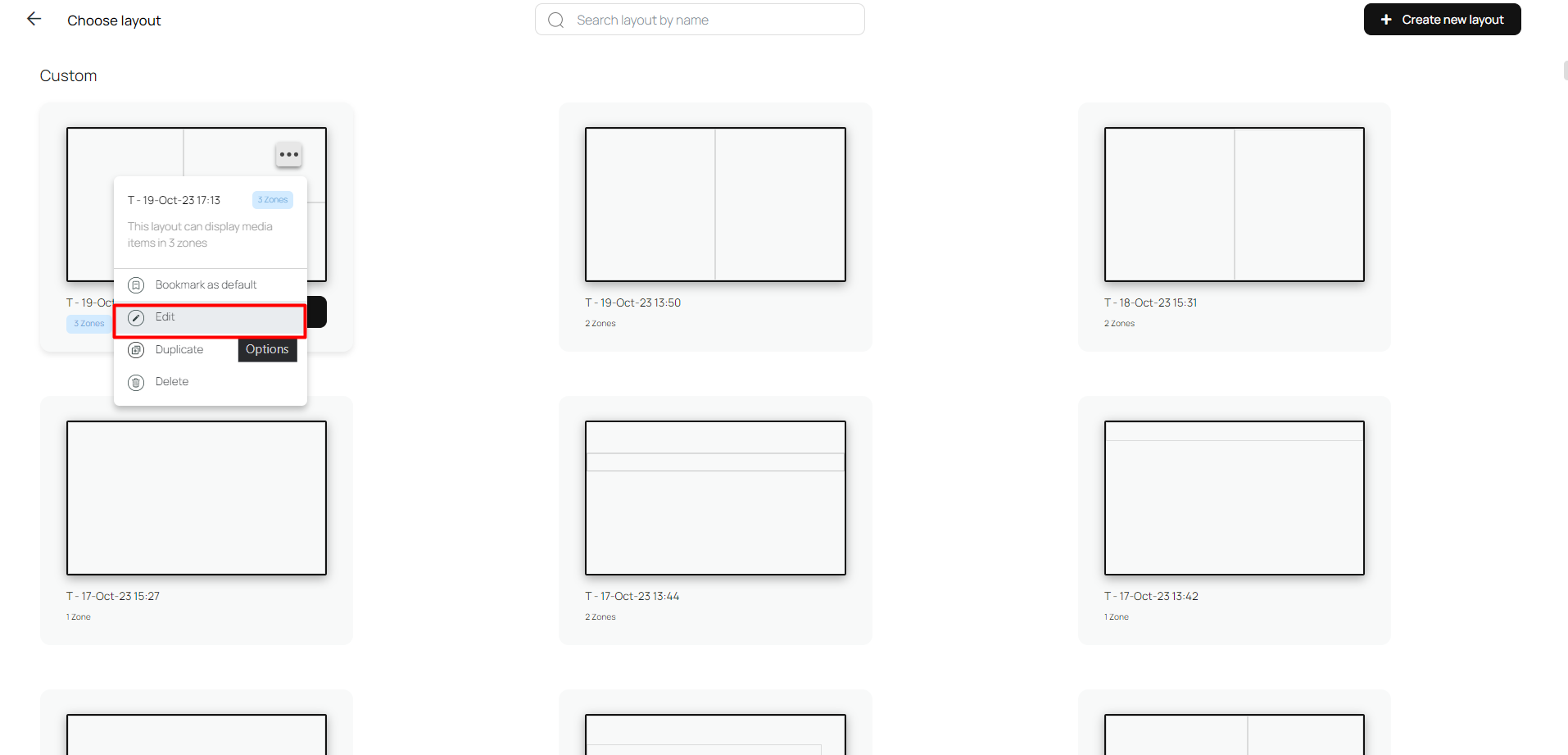Choose Delete from the layout menu
Viewport: 1568px width, 755px height.
[211, 381]
